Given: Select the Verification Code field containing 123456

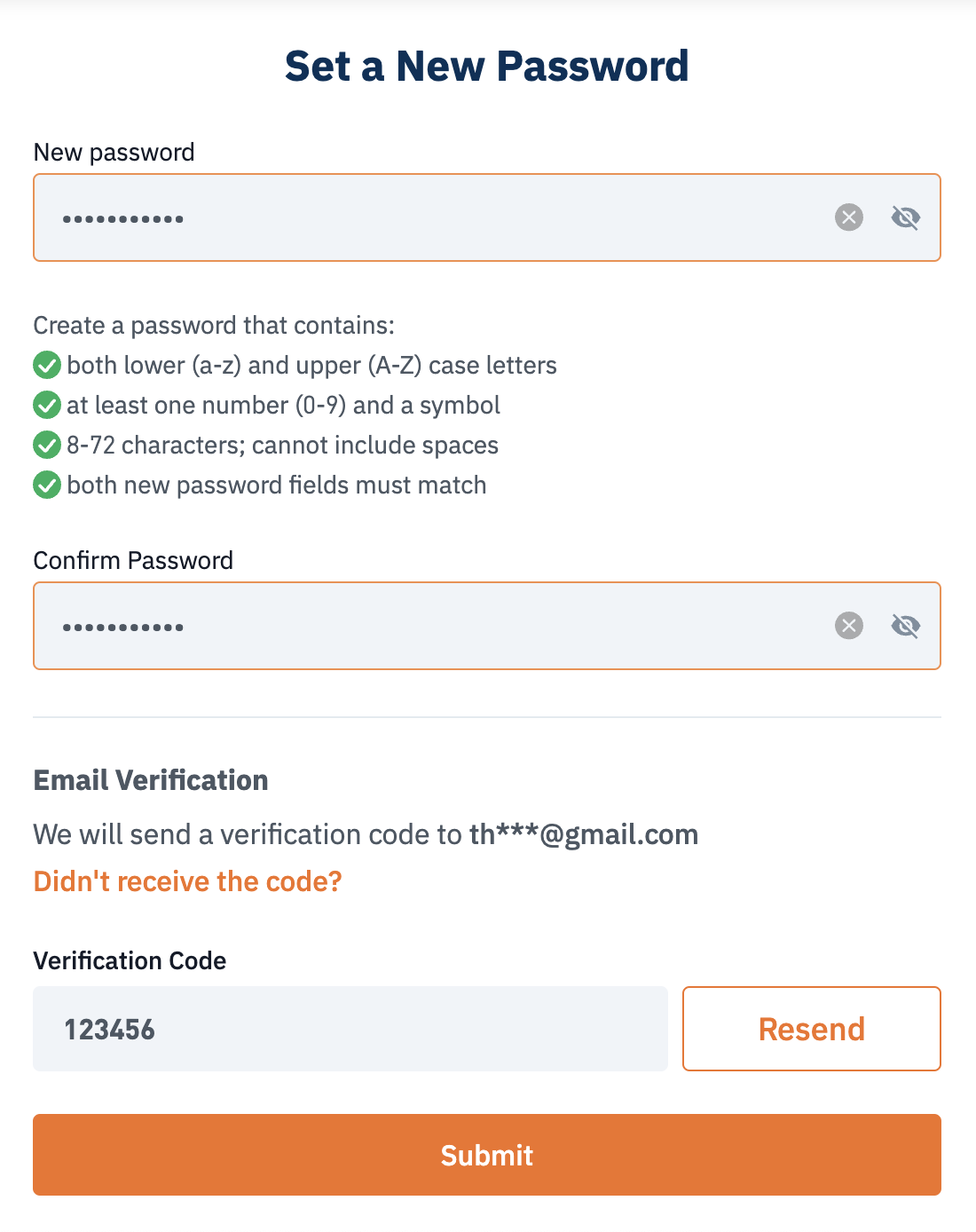Looking at the screenshot, I should (x=350, y=1029).
